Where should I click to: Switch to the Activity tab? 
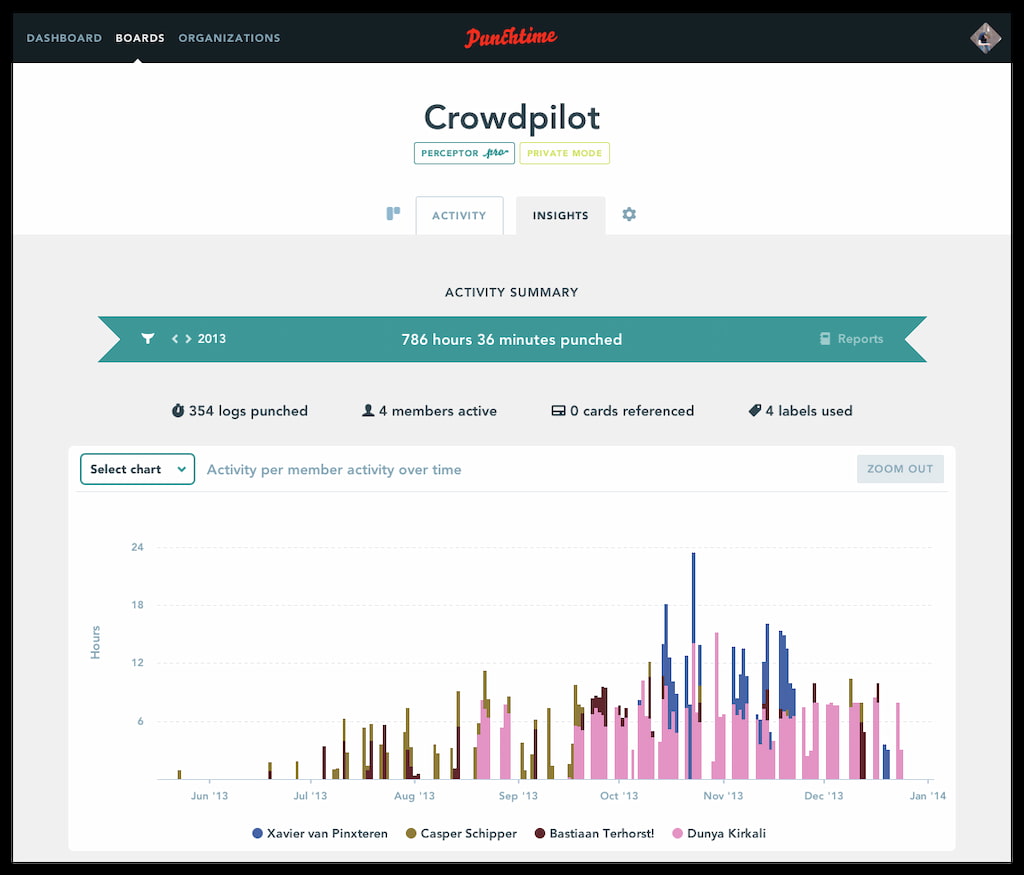[459, 215]
